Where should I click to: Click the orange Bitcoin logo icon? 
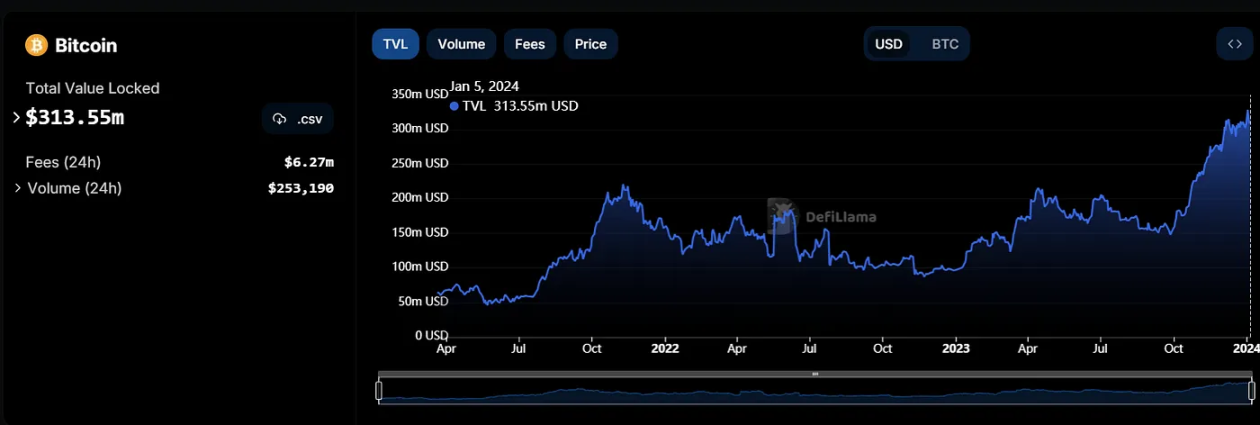click(36, 46)
